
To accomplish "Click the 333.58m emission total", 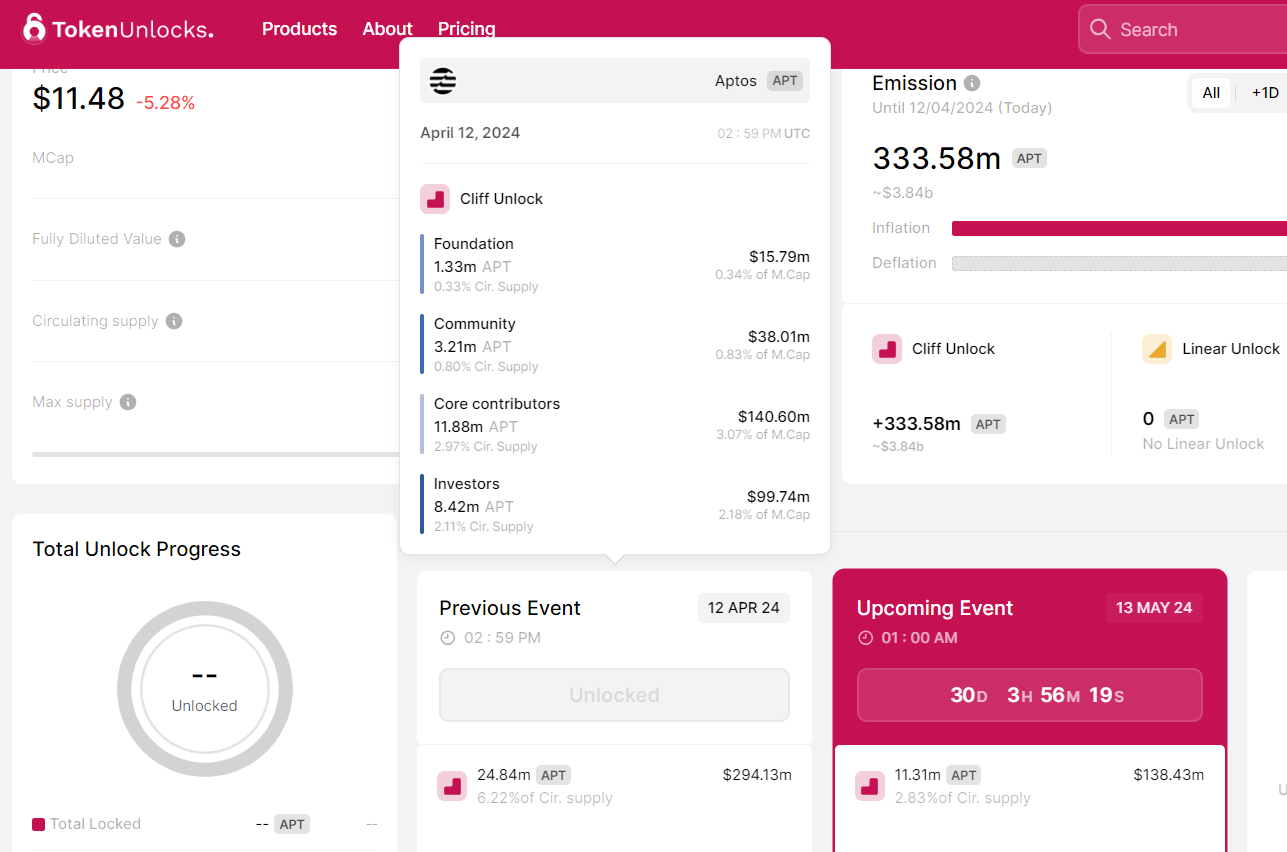I will click(937, 158).
